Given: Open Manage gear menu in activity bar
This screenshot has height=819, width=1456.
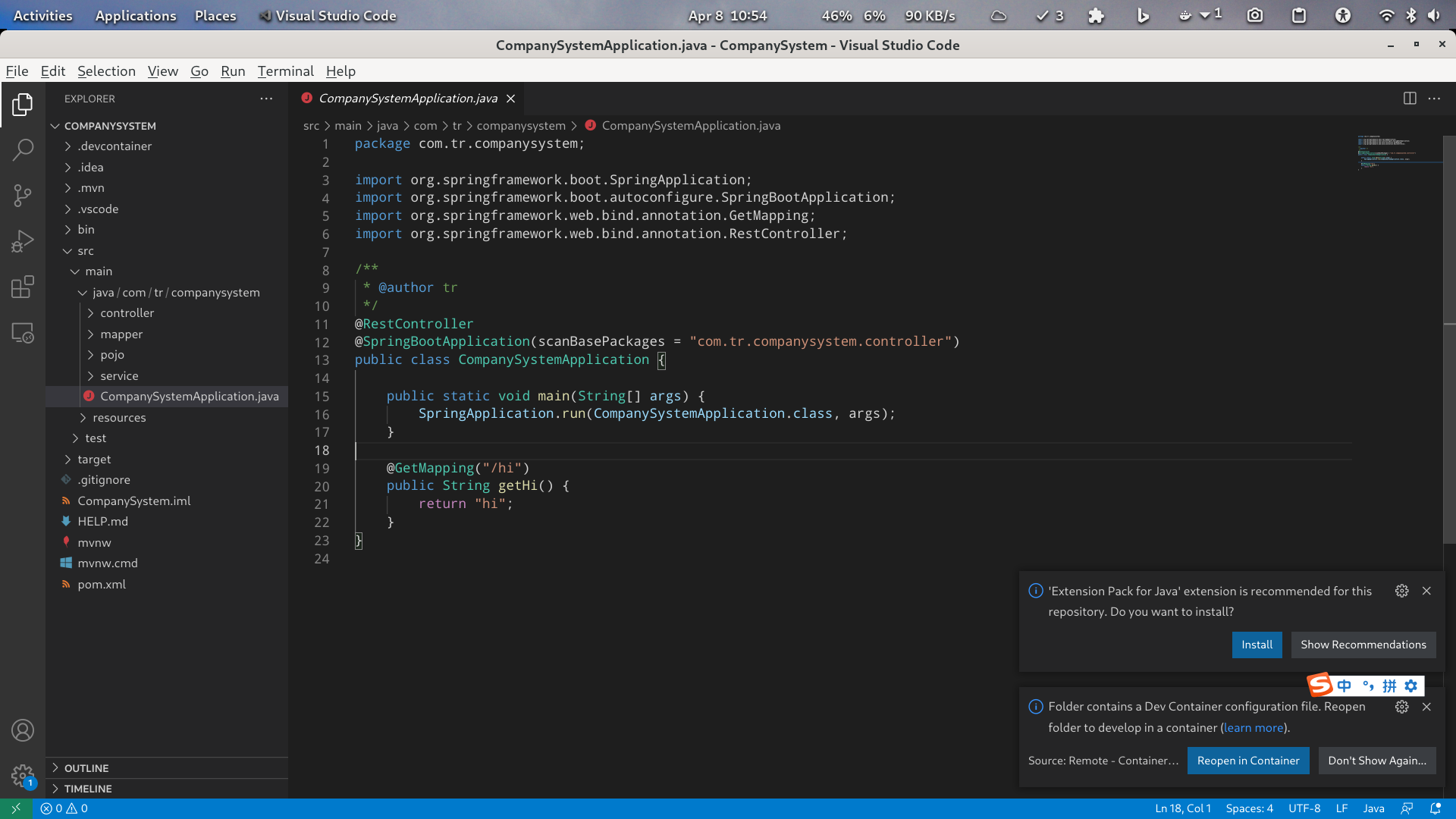Looking at the screenshot, I should pyautogui.click(x=23, y=776).
